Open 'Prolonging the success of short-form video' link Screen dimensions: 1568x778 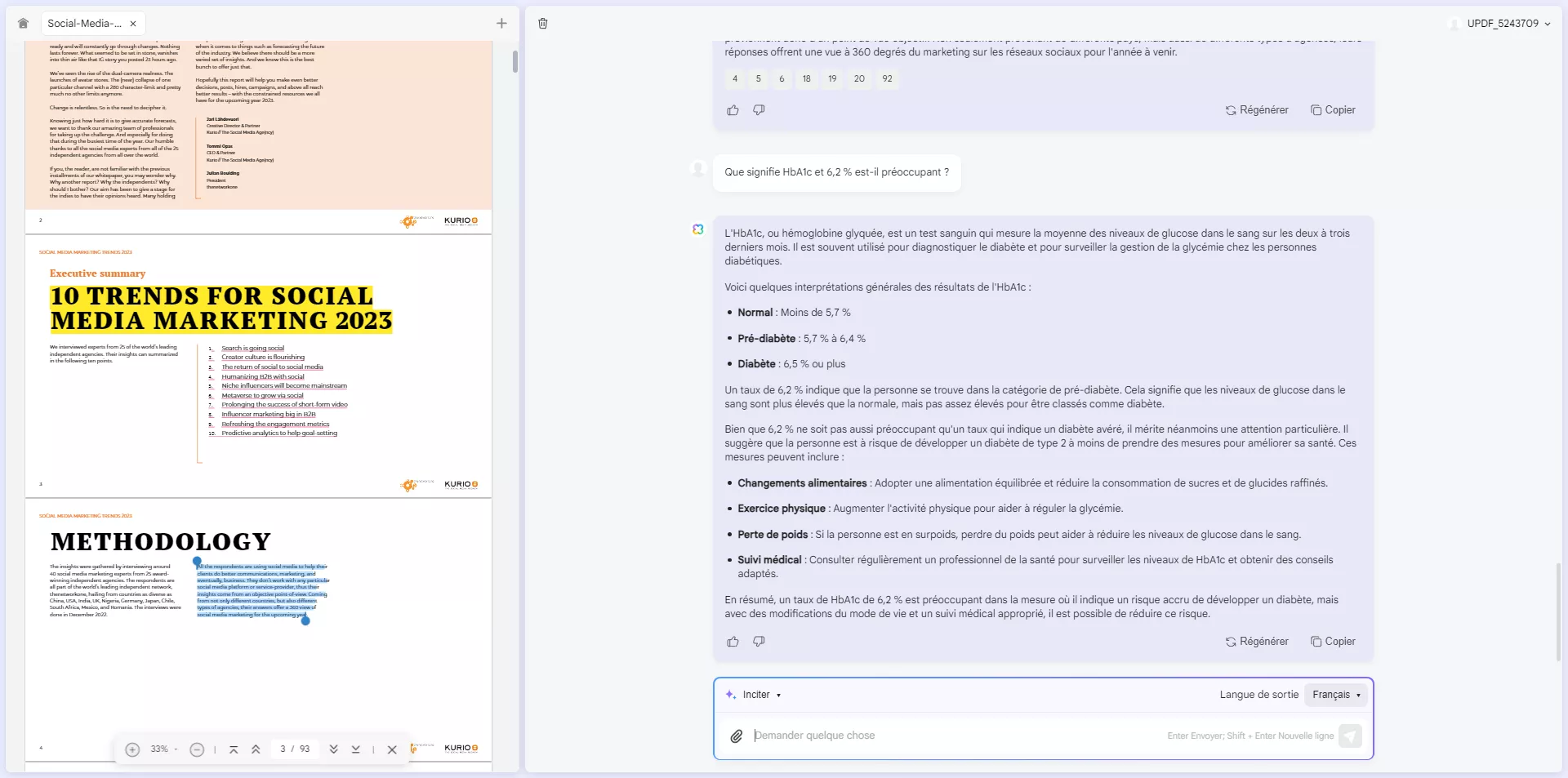click(x=284, y=405)
